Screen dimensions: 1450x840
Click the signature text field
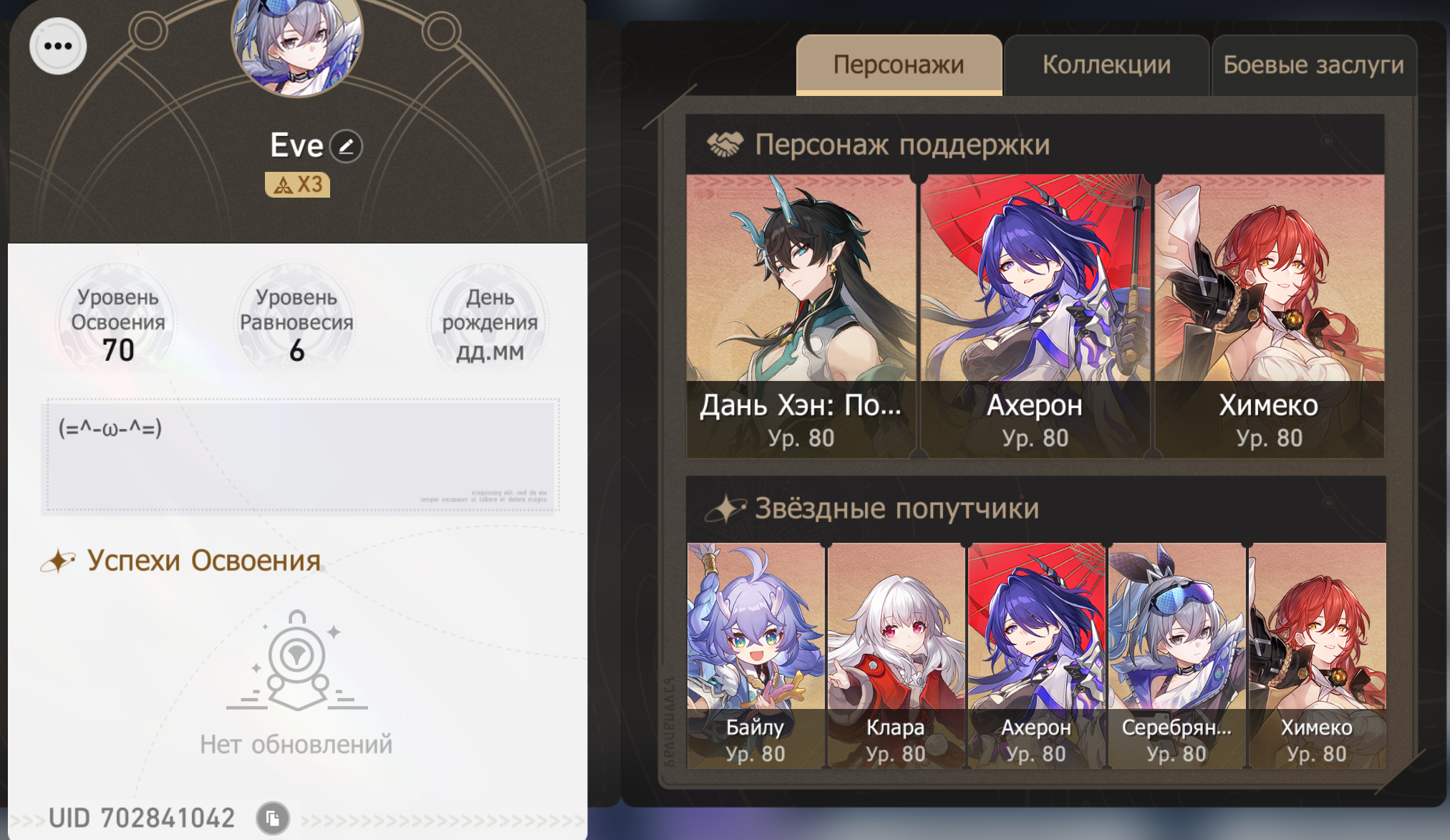[x=301, y=455]
